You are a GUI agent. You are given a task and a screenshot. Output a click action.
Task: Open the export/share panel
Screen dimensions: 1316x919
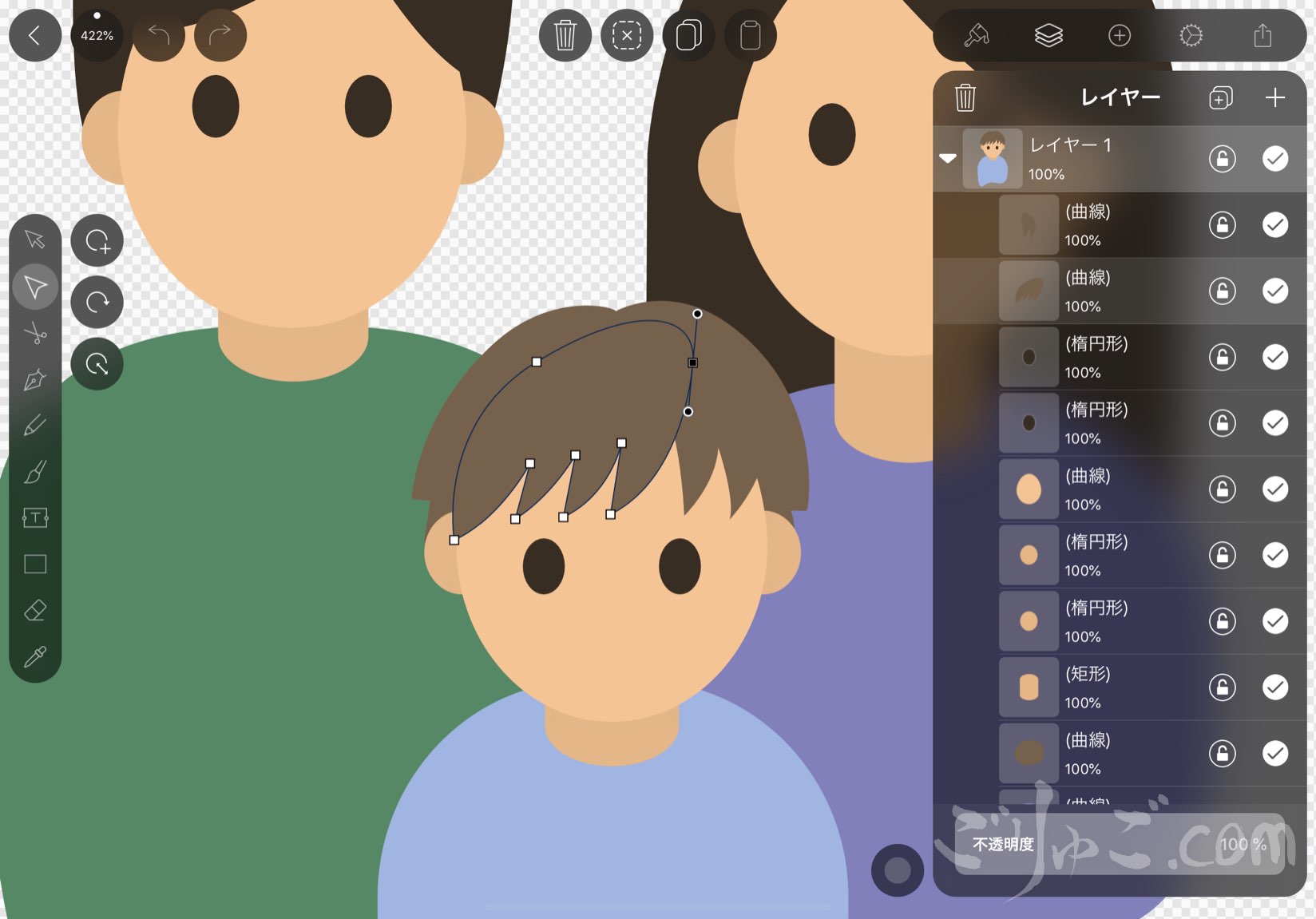click(x=1264, y=35)
